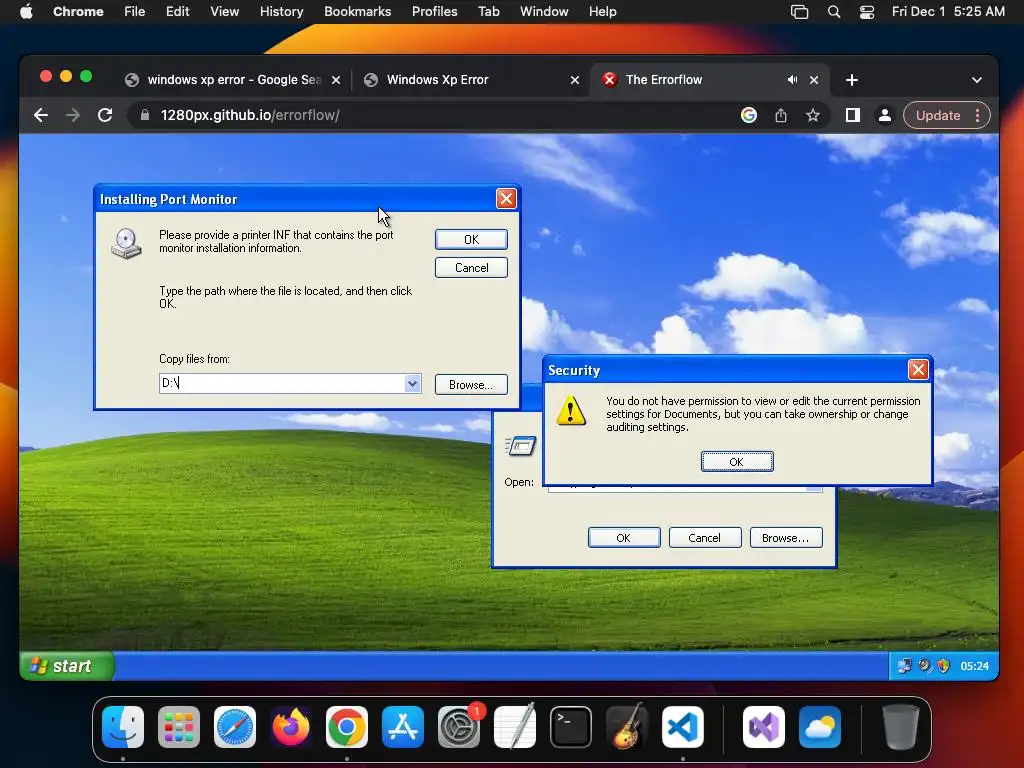Click the Run dialog program icon
The width and height of the screenshot is (1024, 768).
[520, 446]
